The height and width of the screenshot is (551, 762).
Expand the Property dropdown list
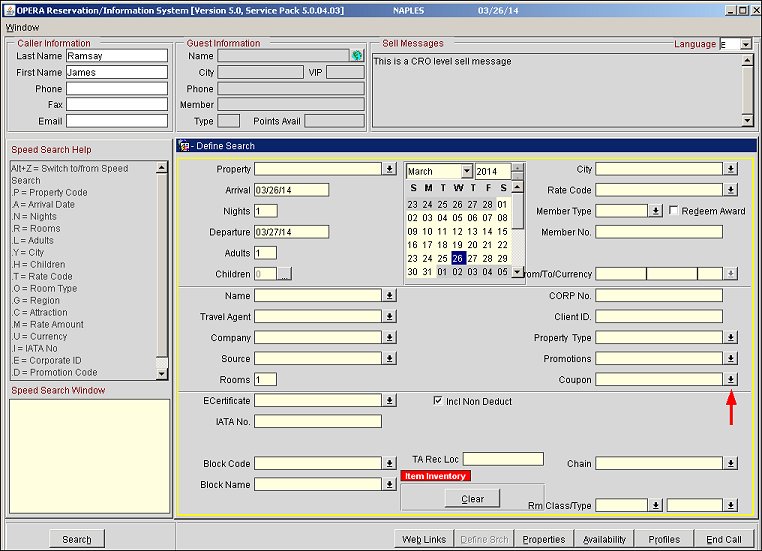pyautogui.click(x=390, y=169)
